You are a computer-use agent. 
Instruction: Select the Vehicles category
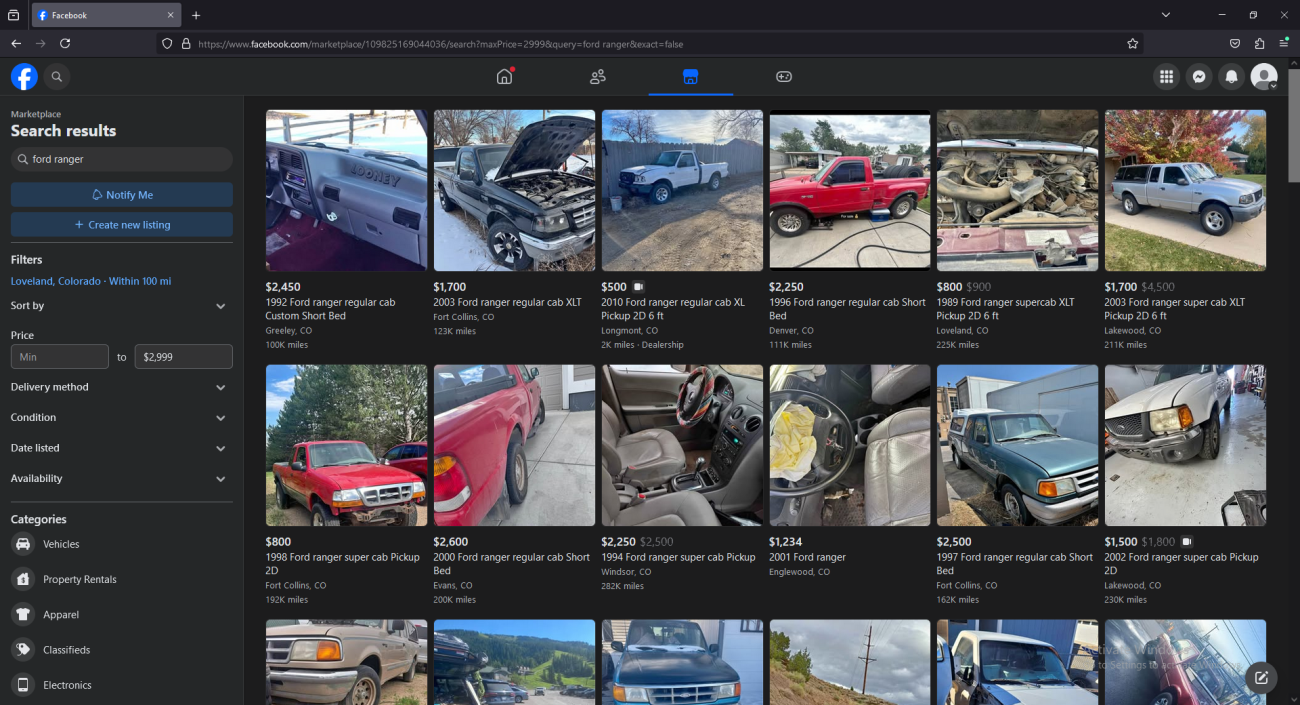61,544
